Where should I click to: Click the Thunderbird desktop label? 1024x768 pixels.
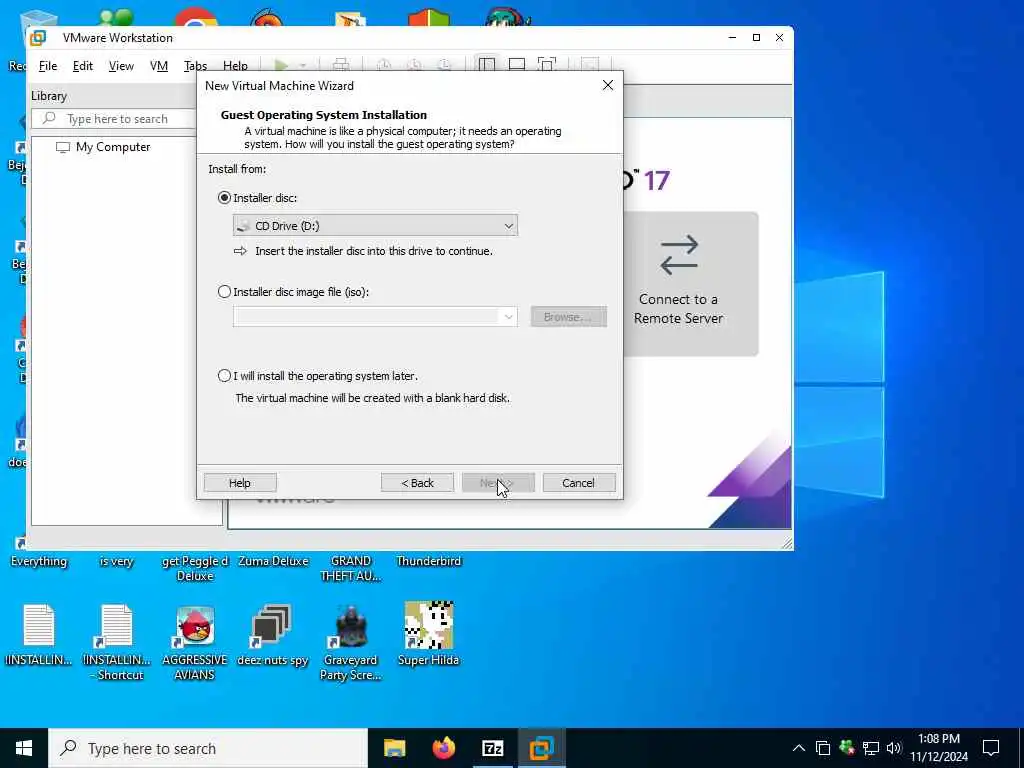[428, 561]
